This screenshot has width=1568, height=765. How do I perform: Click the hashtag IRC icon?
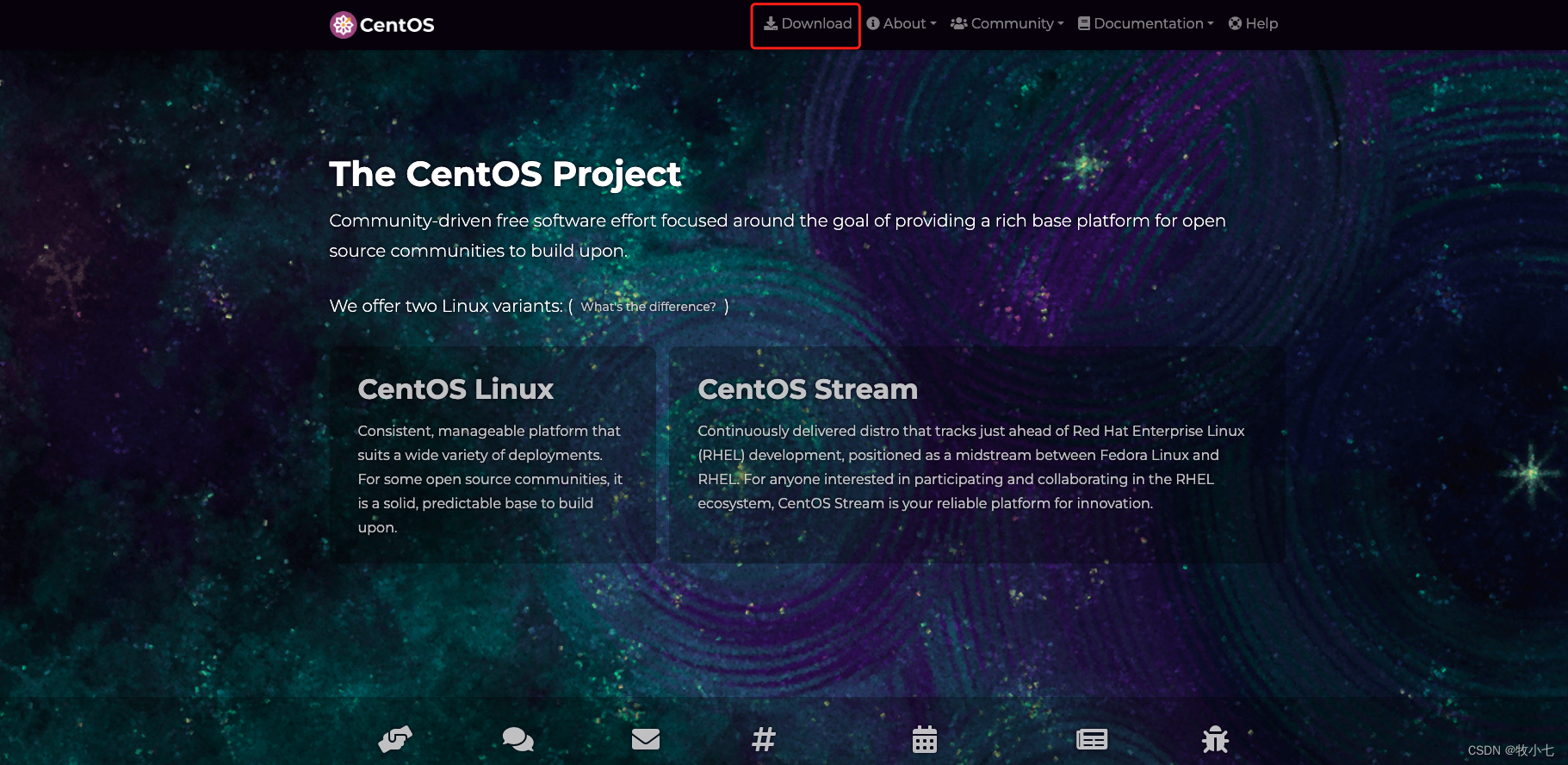pyautogui.click(x=764, y=739)
